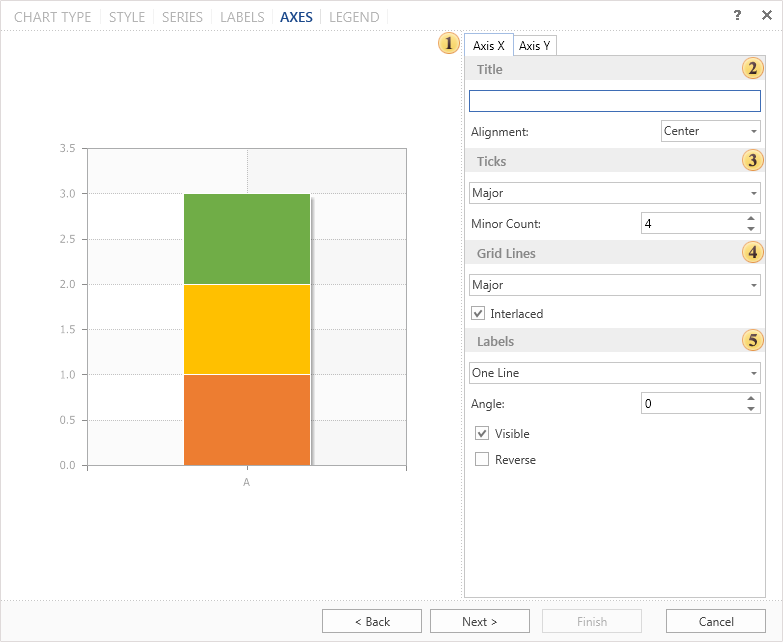The image size is (783, 642).
Task: Click the axis Title text field
Action: pos(614,101)
